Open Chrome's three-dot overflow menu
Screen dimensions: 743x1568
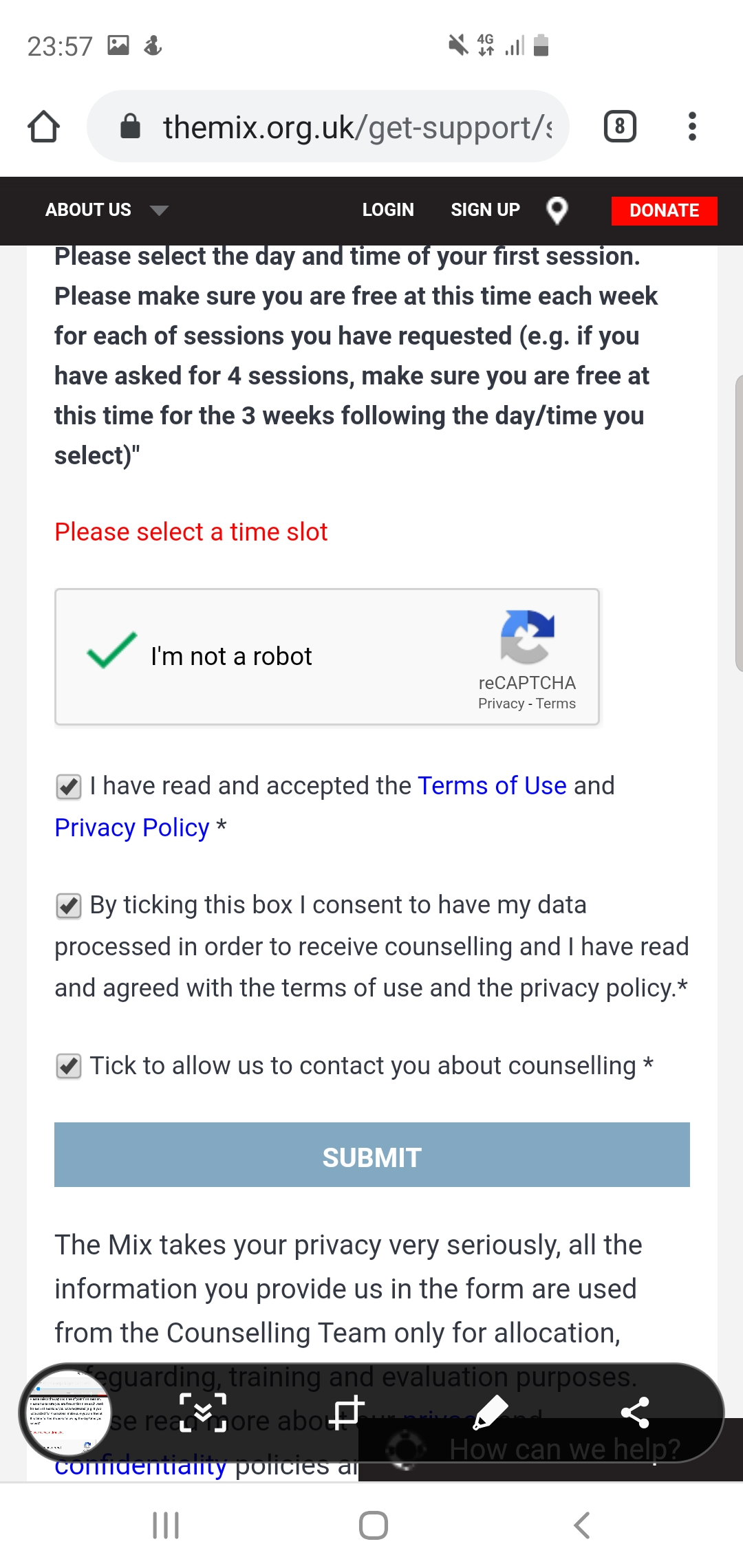[692, 126]
